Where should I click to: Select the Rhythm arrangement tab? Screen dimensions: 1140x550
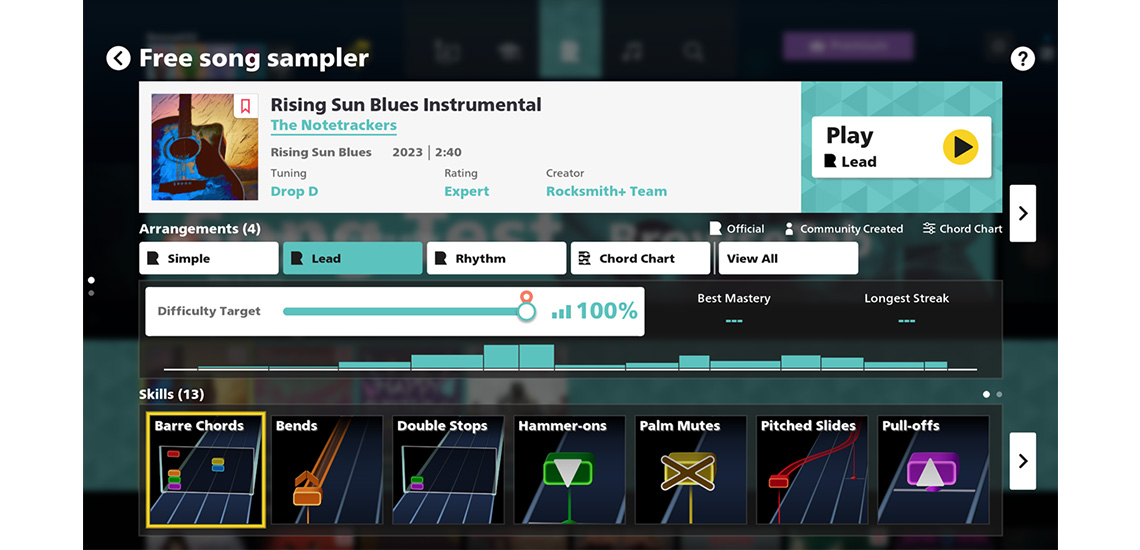click(497, 258)
